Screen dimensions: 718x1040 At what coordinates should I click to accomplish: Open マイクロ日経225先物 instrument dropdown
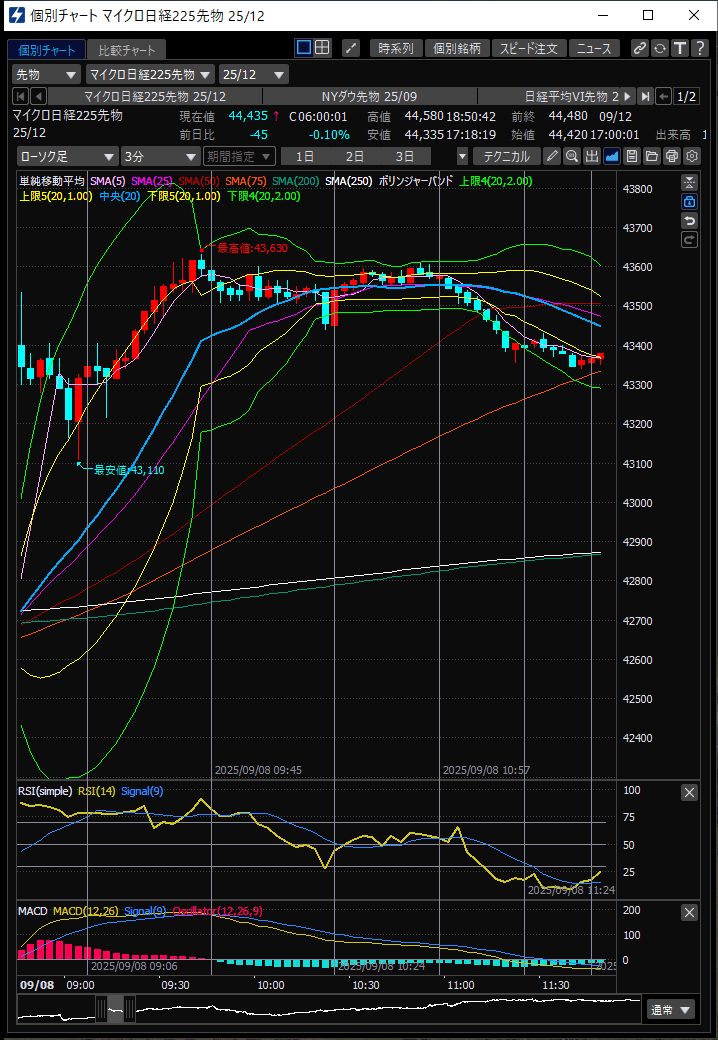(150, 74)
